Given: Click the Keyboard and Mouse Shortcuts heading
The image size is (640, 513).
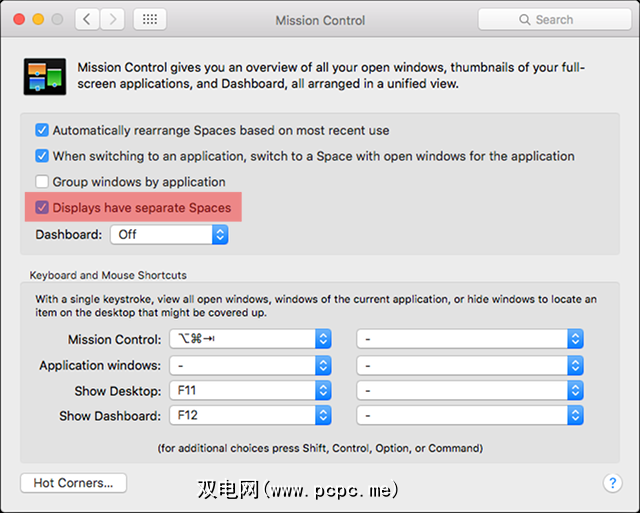Looking at the screenshot, I should coord(108,275).
